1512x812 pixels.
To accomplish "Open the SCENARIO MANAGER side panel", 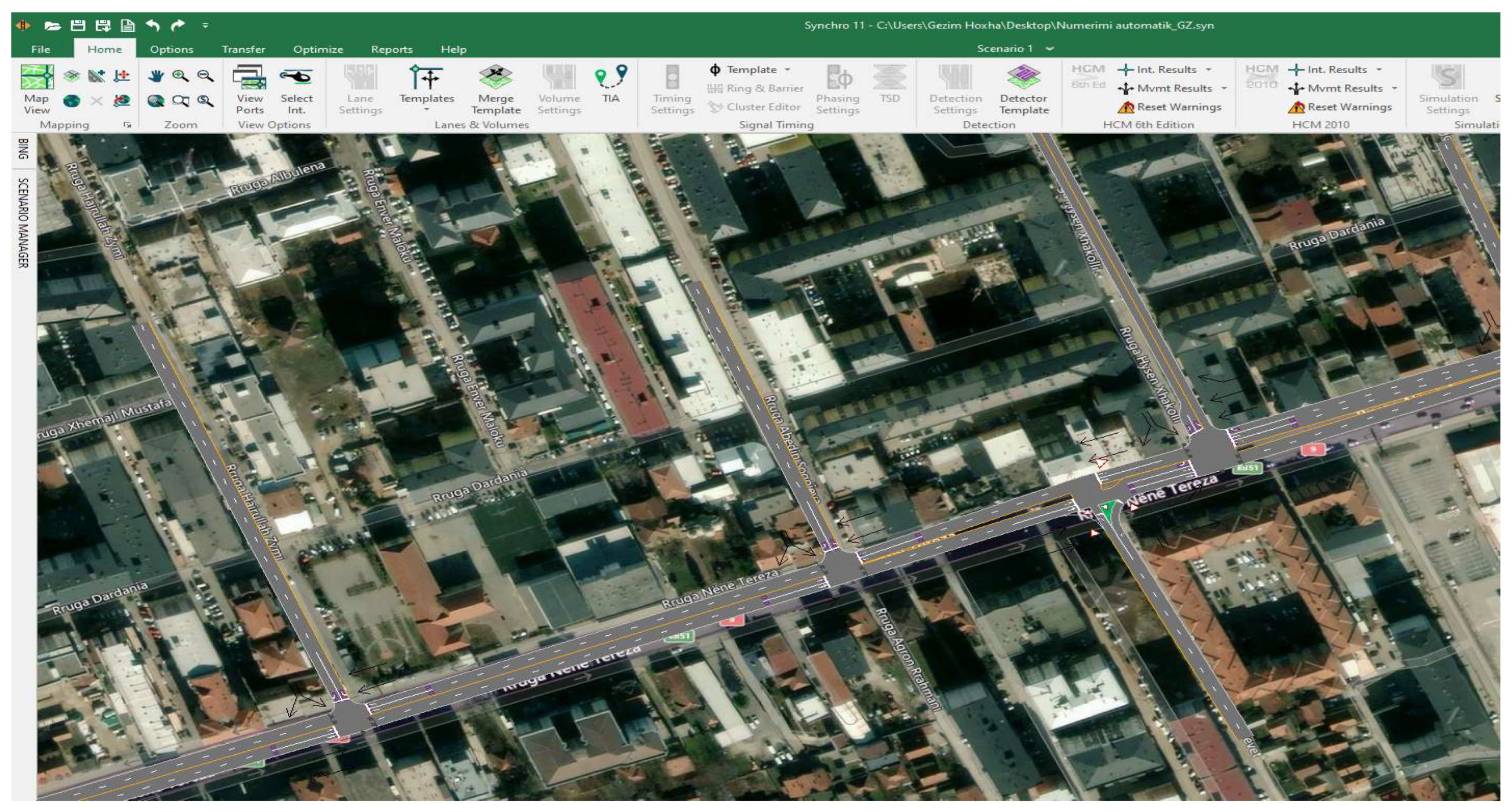I will tap(23, 222).
